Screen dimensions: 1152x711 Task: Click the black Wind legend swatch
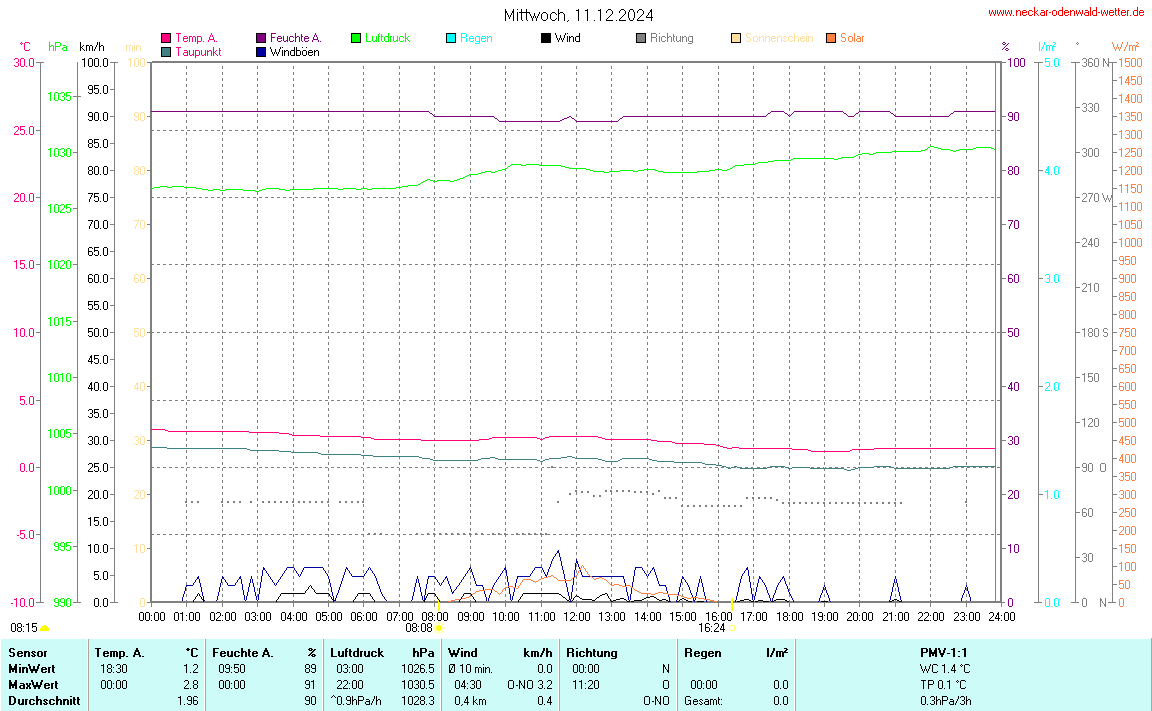pos(546,38)
